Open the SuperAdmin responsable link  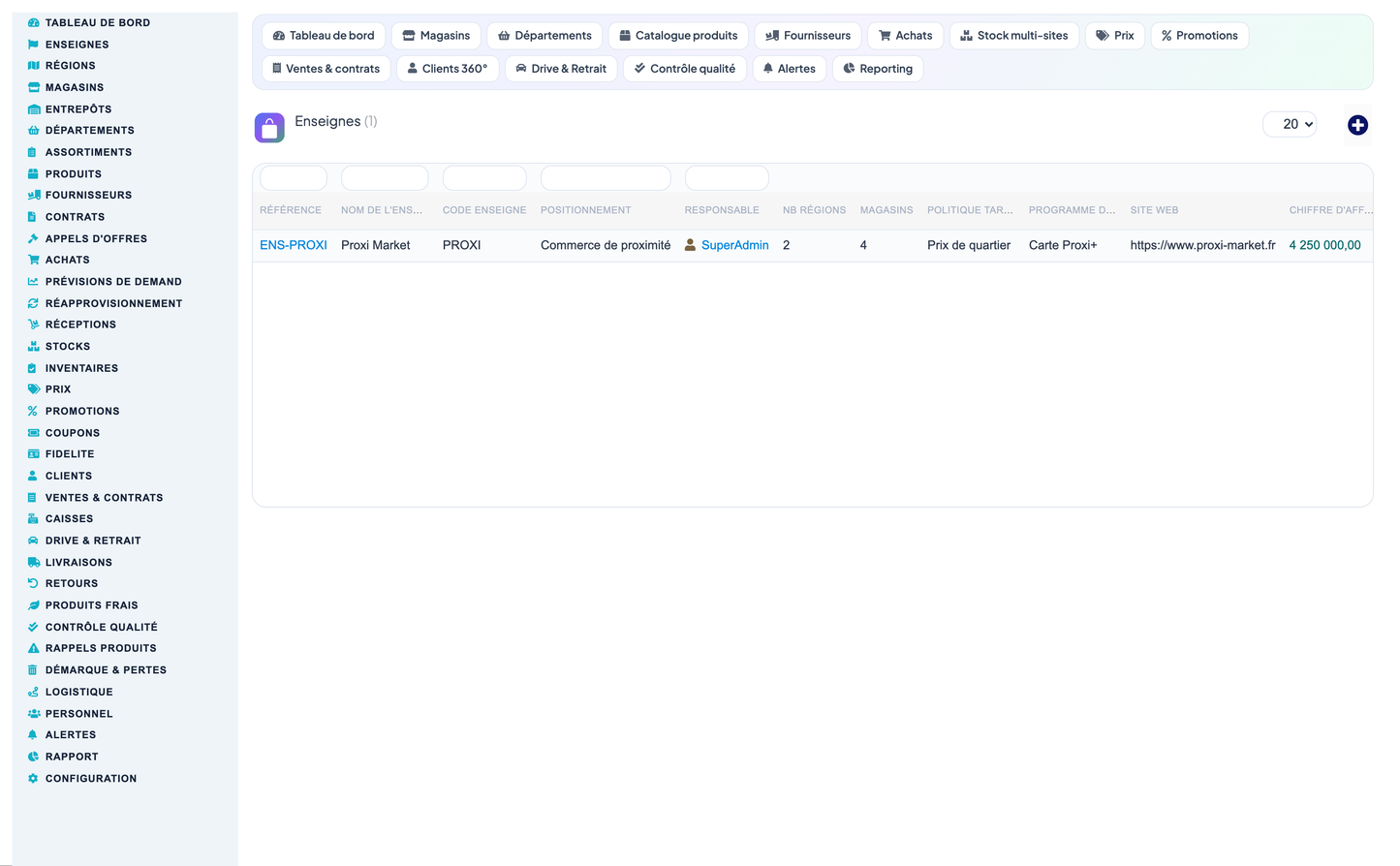click(x=734, y=245)
